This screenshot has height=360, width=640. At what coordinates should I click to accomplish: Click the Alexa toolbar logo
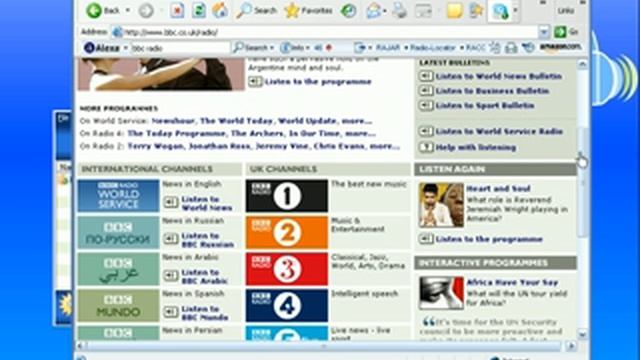tap(102, 48)
